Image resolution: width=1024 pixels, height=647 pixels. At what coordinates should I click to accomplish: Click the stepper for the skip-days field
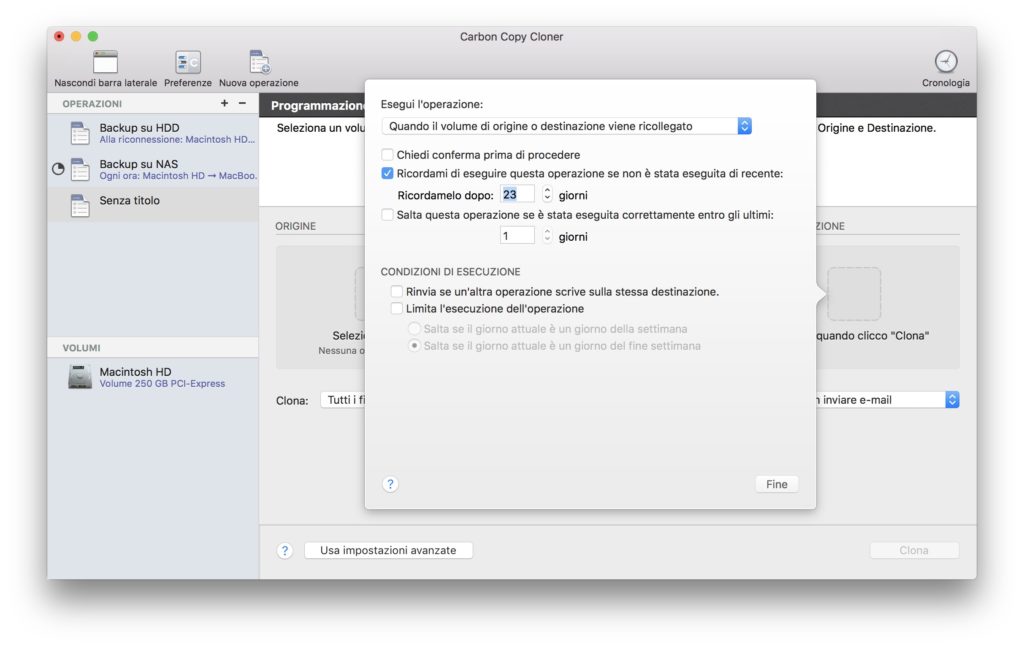(547, 236)
